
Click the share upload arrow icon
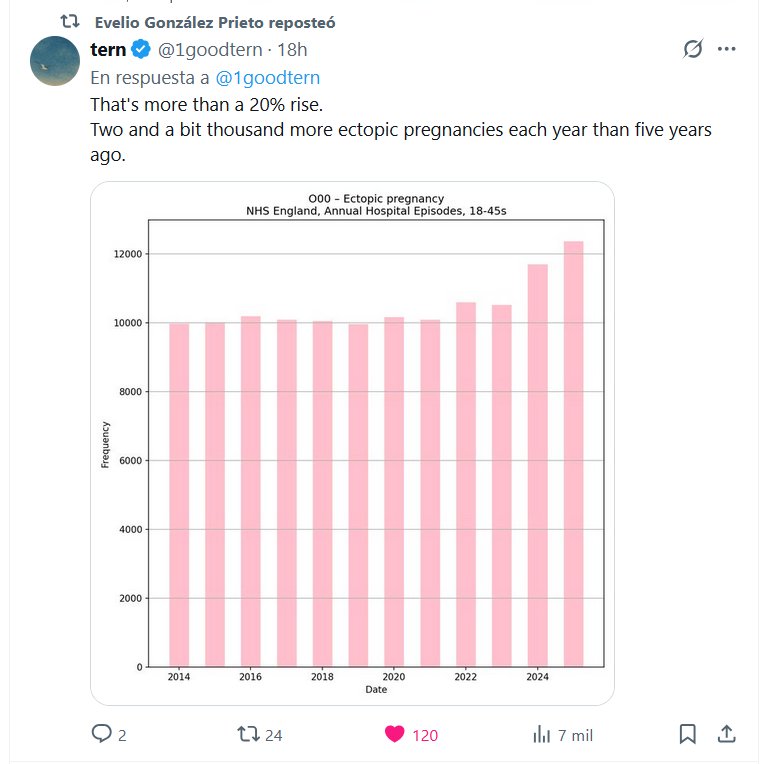(727, 734)
